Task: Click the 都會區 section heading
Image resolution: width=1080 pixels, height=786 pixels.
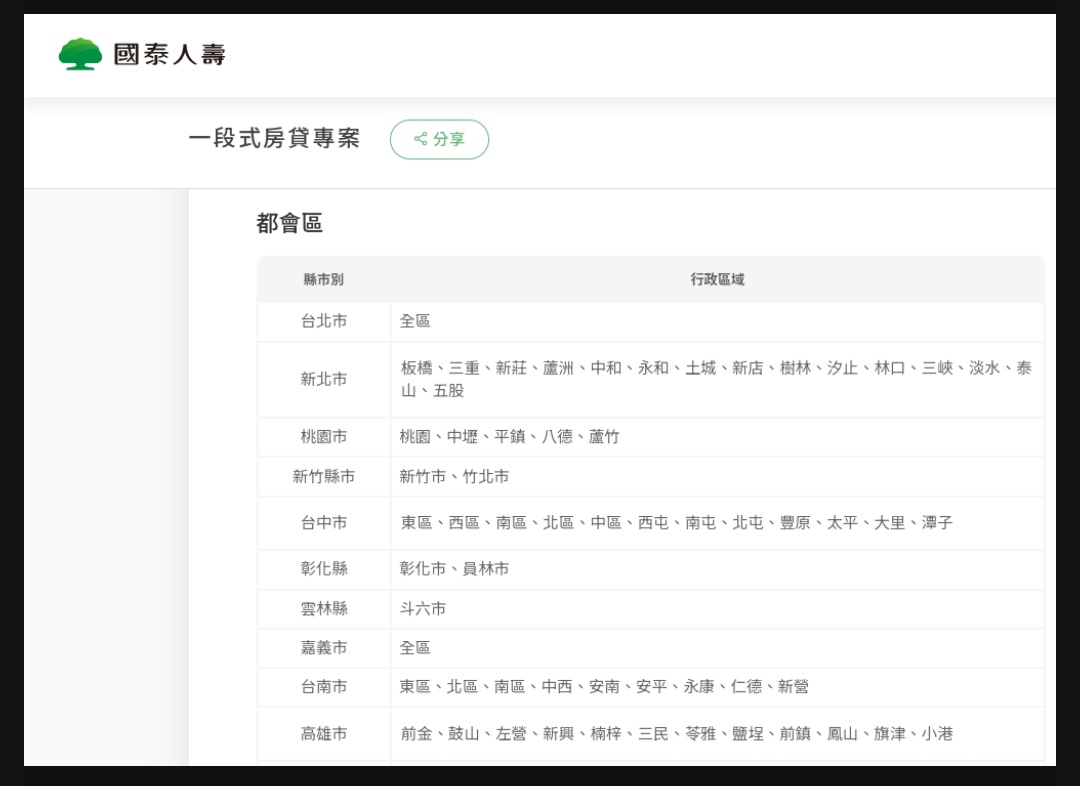Action: (x=289, y=223)
